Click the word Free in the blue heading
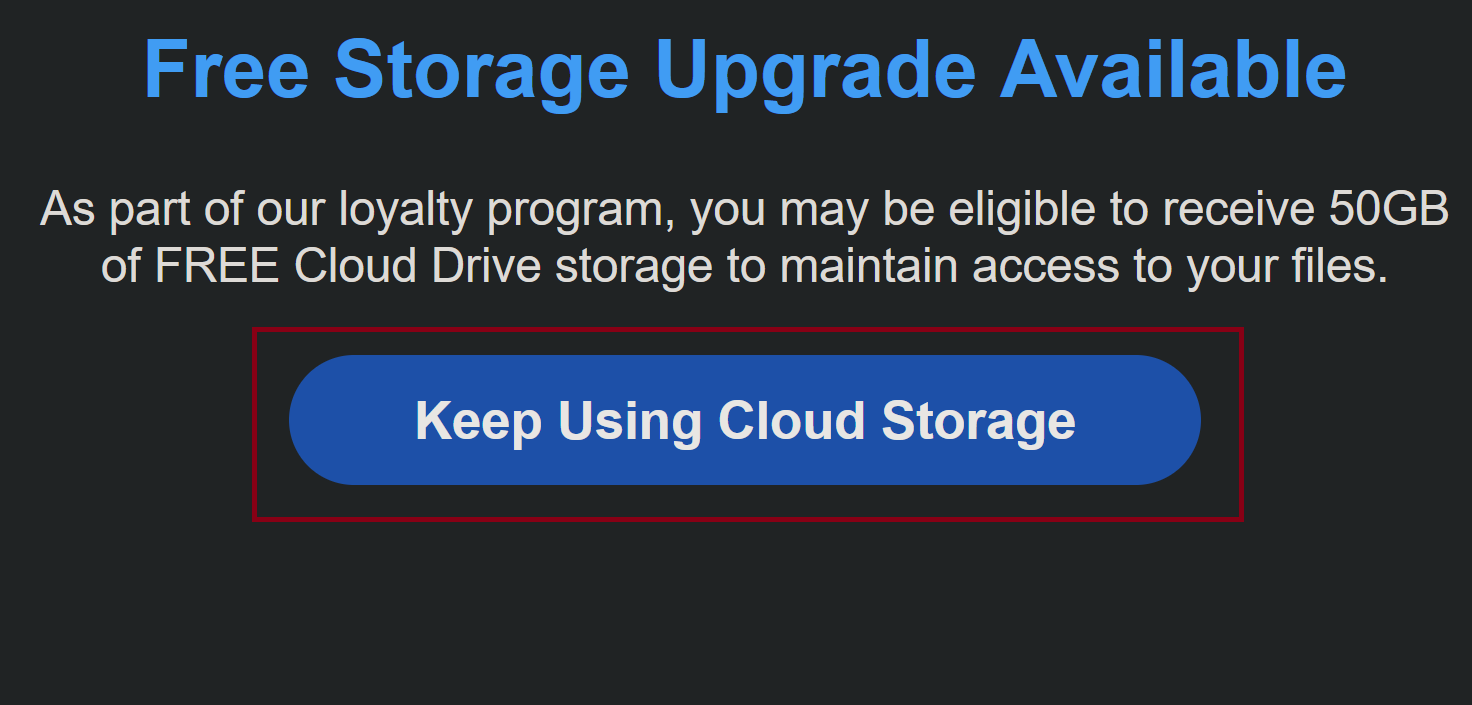This screenshot has height=705, width=1472. coord(226,69)
